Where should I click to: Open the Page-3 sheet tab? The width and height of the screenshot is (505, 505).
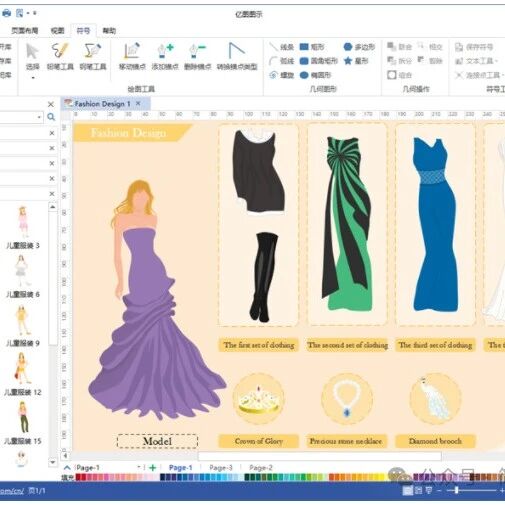[221, 468]
